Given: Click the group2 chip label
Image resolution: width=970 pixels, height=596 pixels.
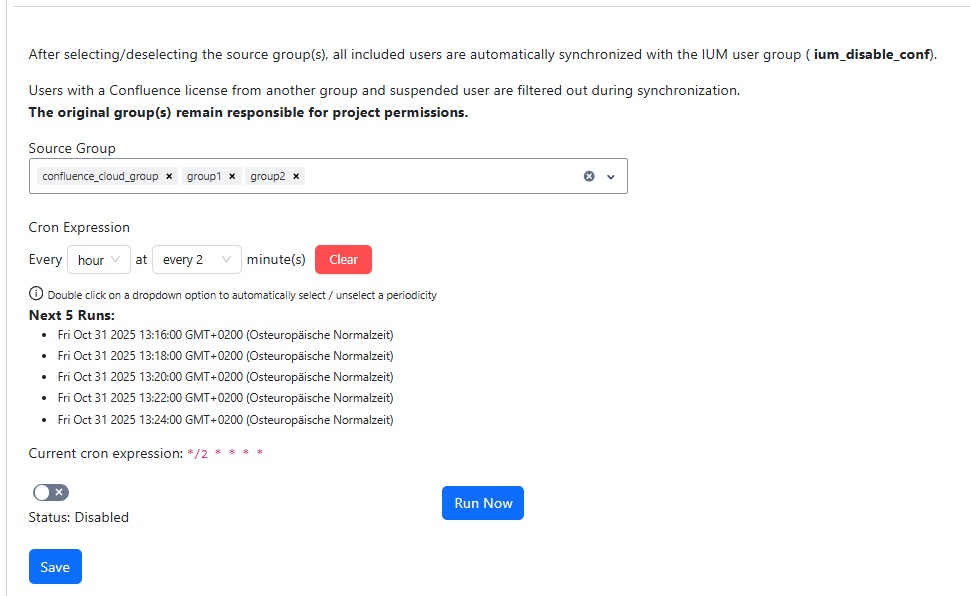Looking at the screenshot, I should [x=267, y=176].
